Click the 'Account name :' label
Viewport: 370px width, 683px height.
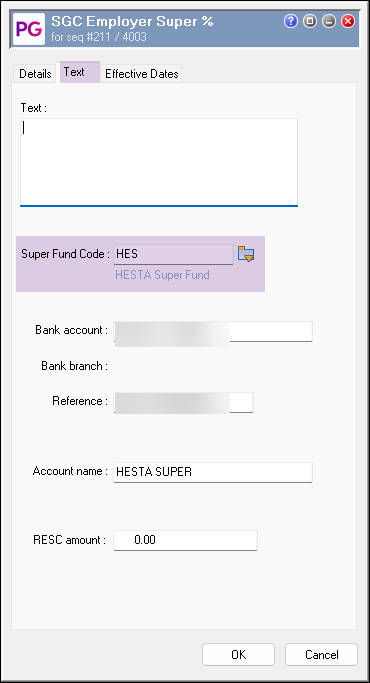tap(70, 471)
